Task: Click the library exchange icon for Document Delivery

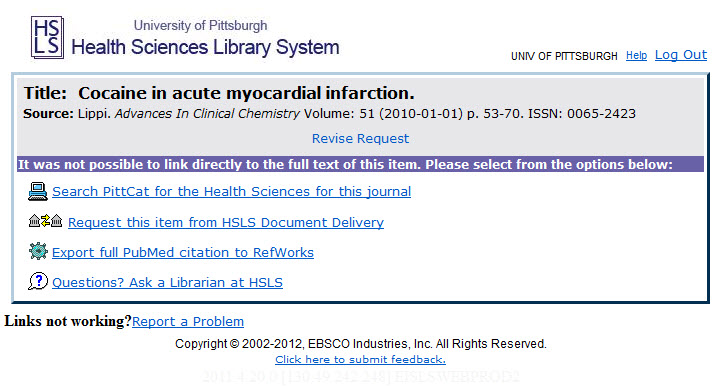Action: click(x=45, y=221)
